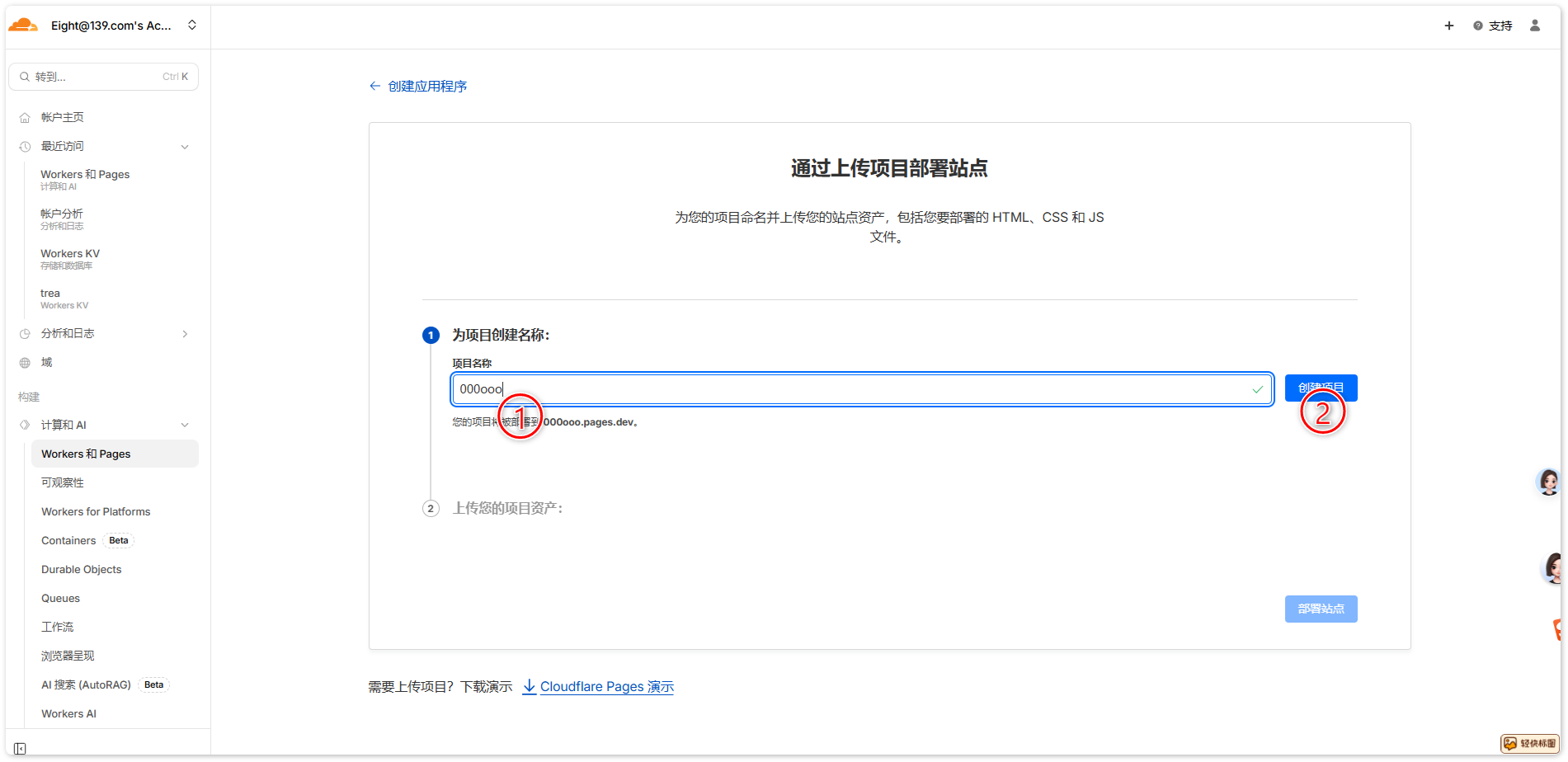This screenshot has width=1568, height=762.
Task: Open Containers Beta in the sidebar
Action: tap(68, 541)
